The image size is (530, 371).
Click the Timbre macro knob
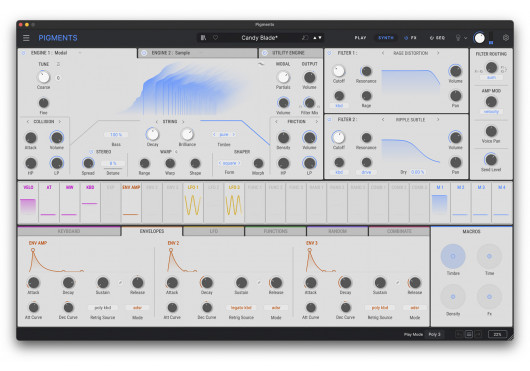point(453,256)
